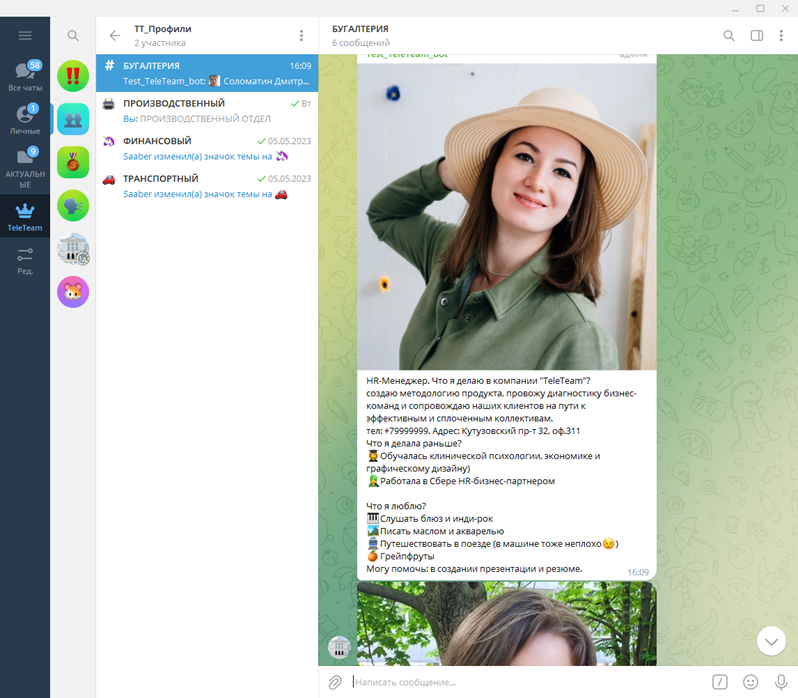
Task: Open the emoji picker smiley icon
Action: (x=750, y=682)
